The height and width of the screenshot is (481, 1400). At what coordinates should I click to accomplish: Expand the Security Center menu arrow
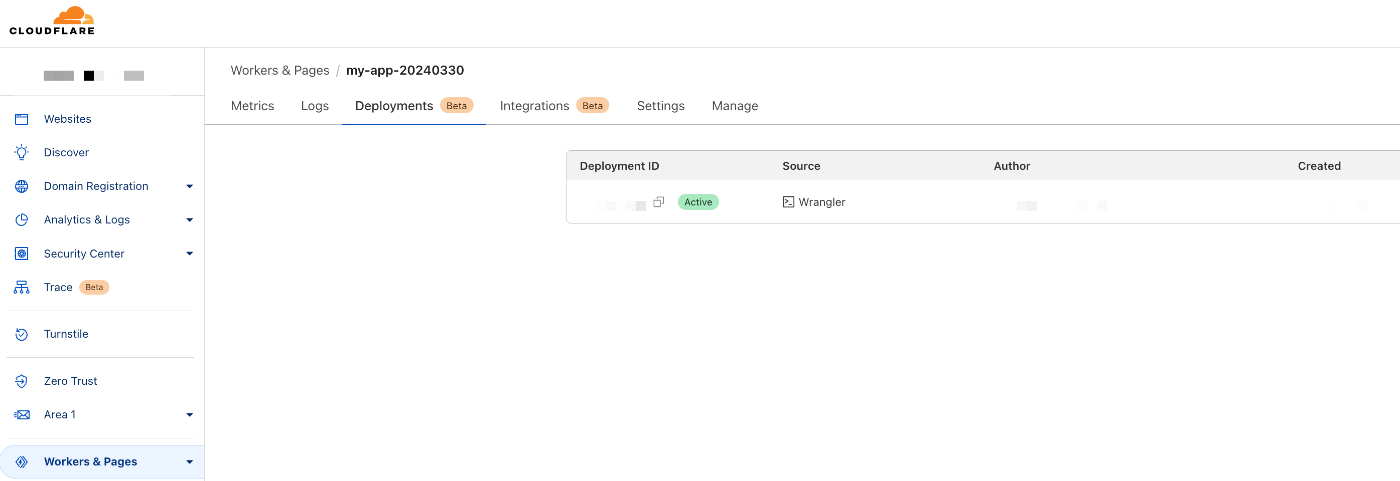pos(189,254)
